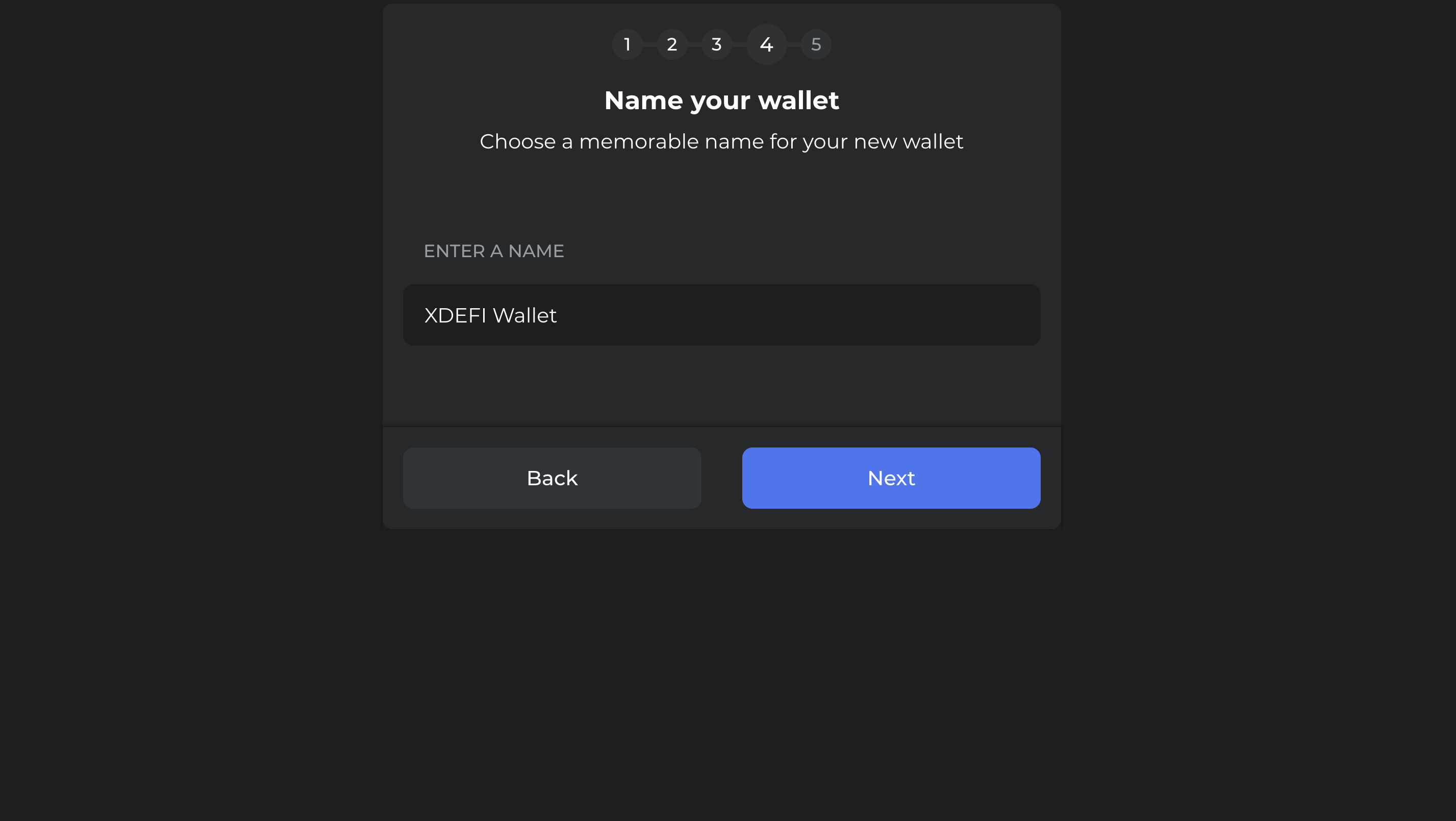Click the "Choose a memorable name" subtitle
The height and width of the screenshot is (821, 1456).
(721, 141)
